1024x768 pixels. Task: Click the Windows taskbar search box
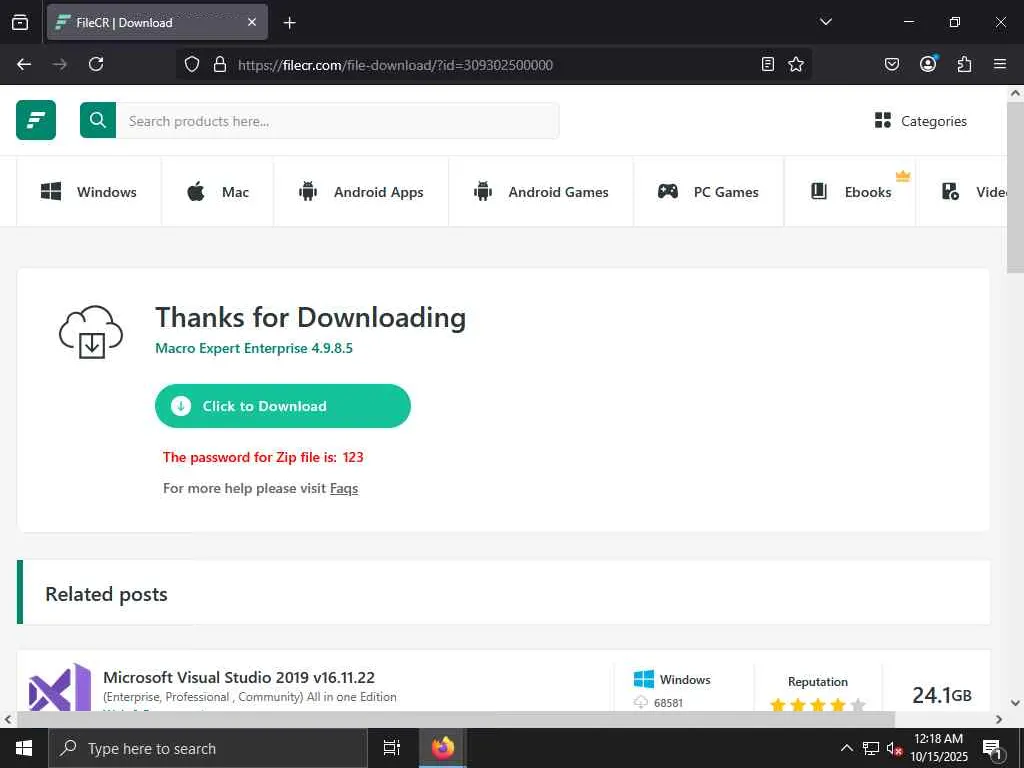[208, 748]
